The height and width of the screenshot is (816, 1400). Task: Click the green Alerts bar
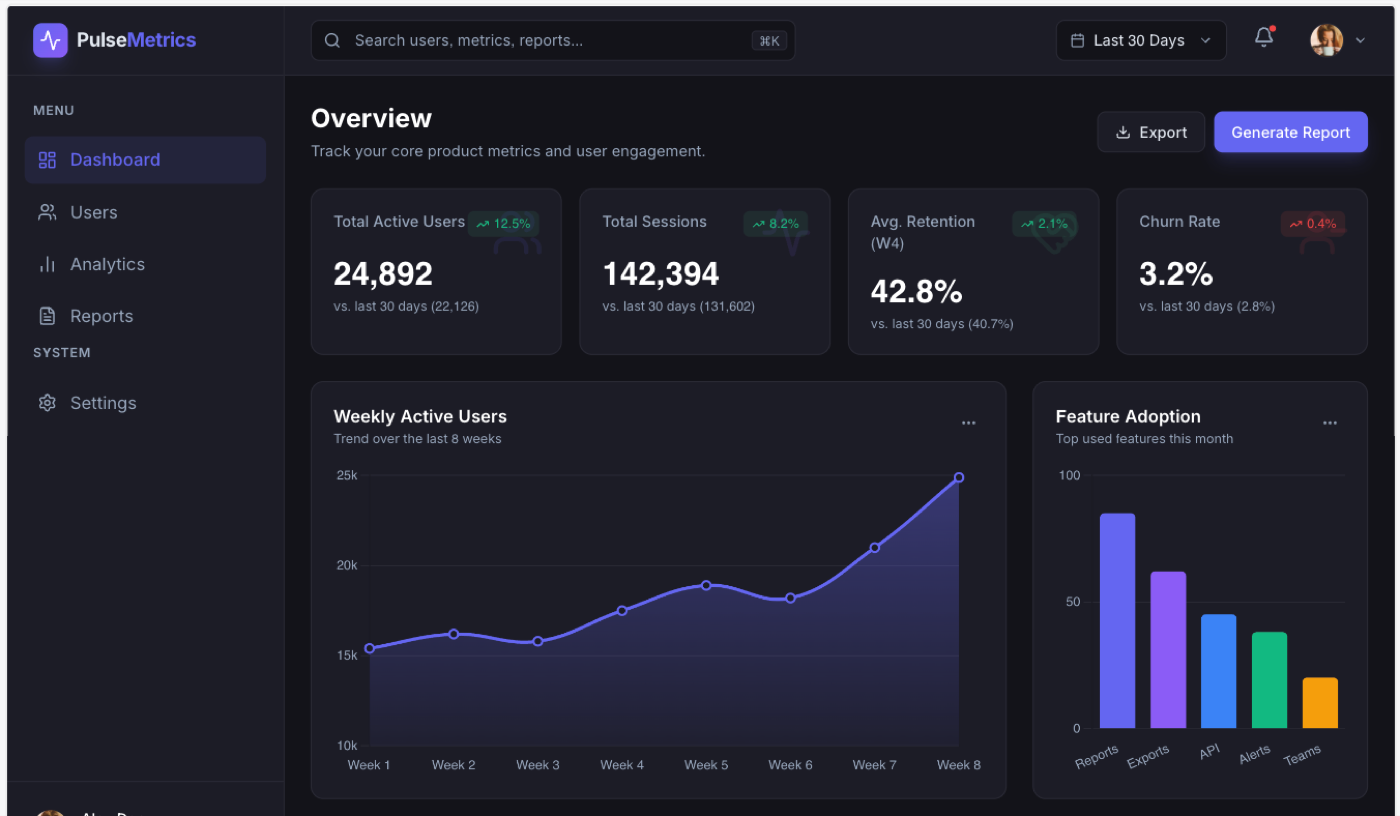[x=1270, y=680]
